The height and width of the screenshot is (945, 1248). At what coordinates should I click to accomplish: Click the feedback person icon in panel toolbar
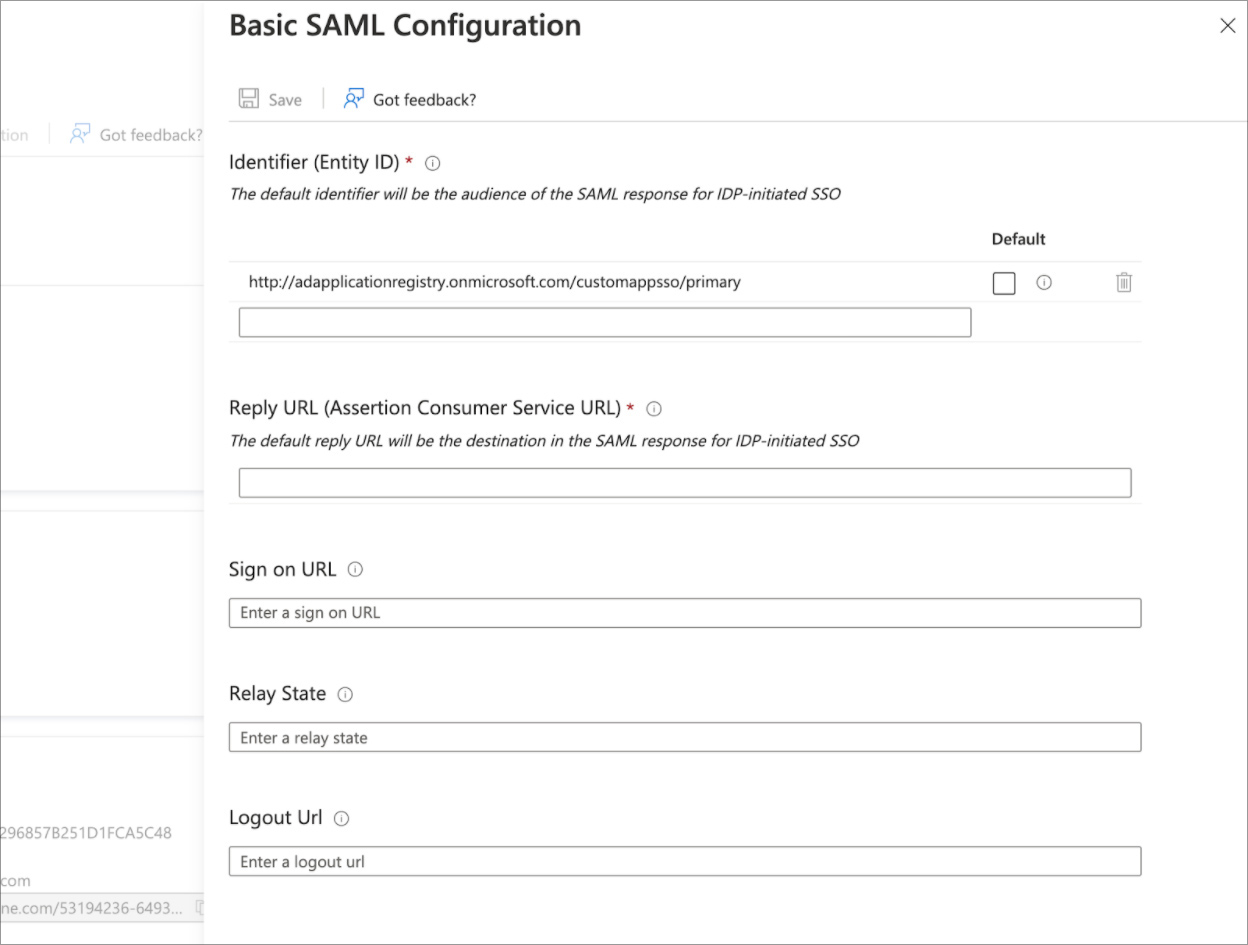pos(353,99)
